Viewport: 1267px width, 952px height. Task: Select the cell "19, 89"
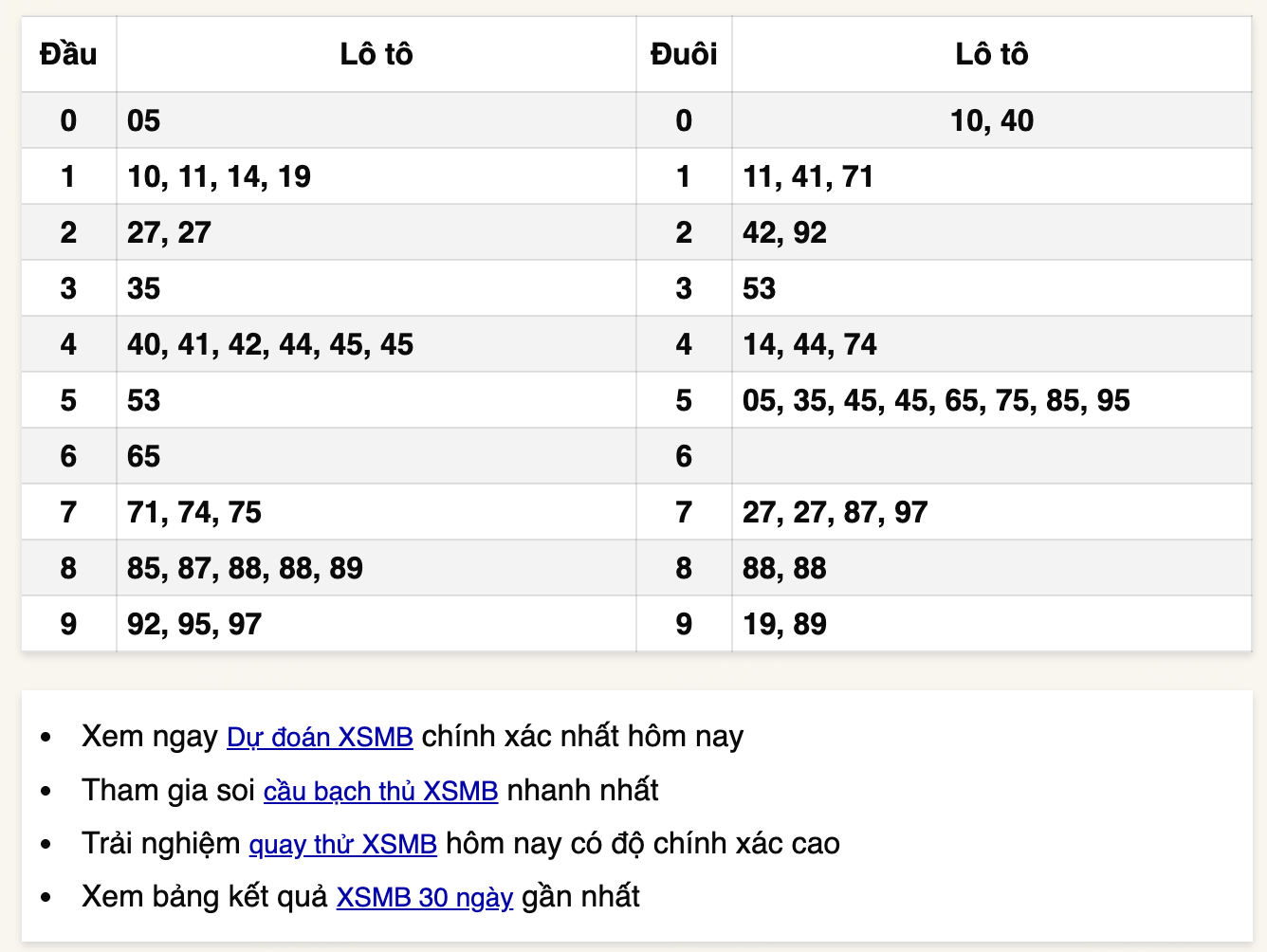coord(784,624)
